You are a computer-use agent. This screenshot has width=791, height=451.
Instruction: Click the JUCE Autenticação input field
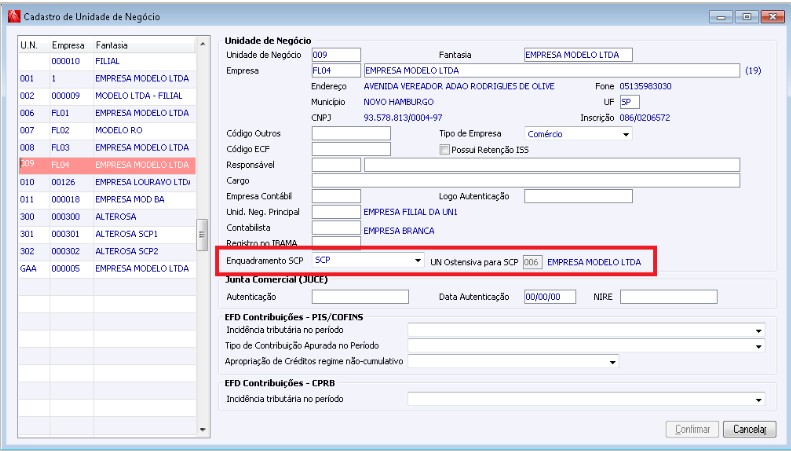tap(360, 297)
